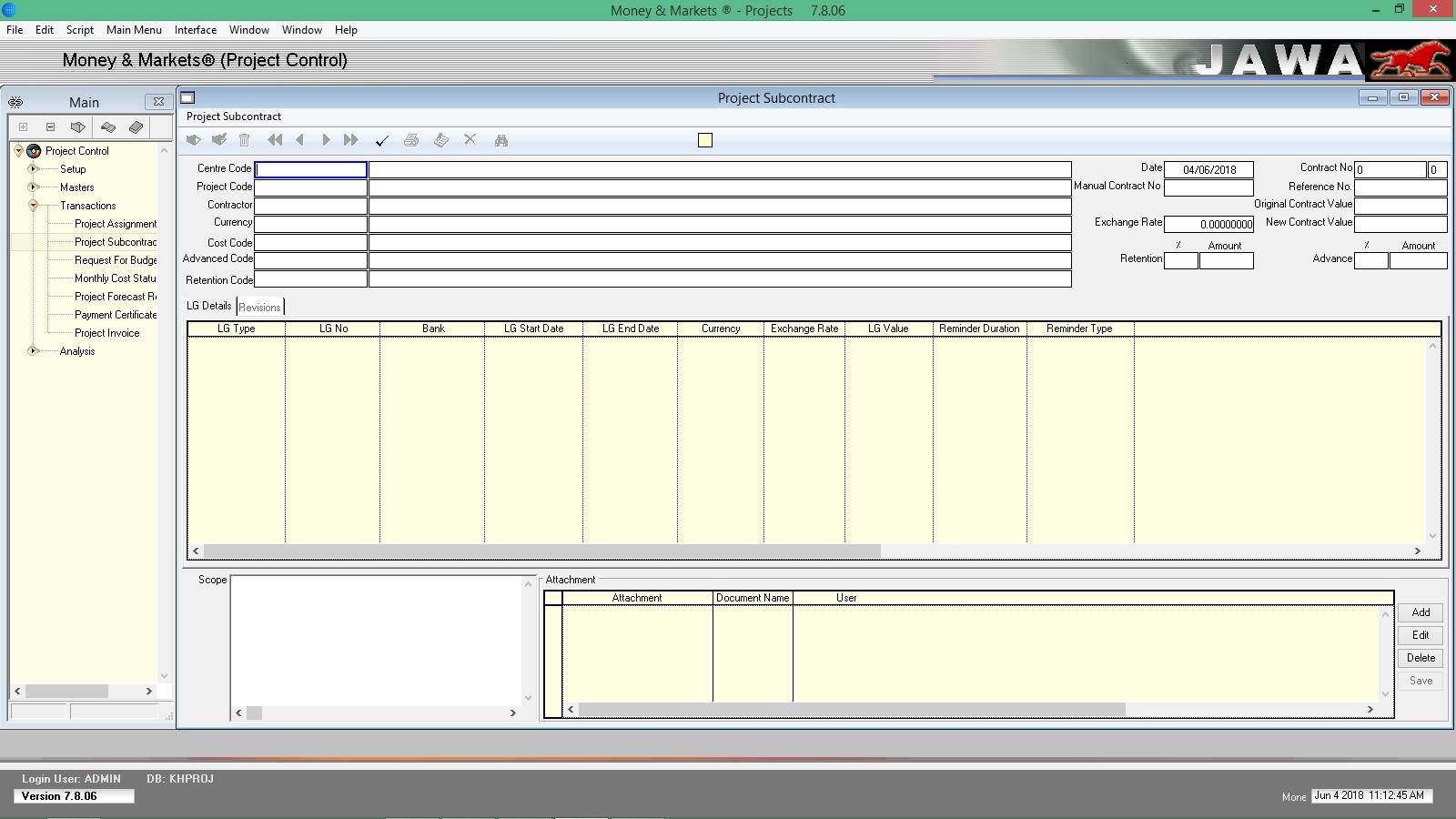The height and width of the screenshot is (819, 1456).
Task: Click the Date field showing 04/06/2018
Action: pos(1208,169)
